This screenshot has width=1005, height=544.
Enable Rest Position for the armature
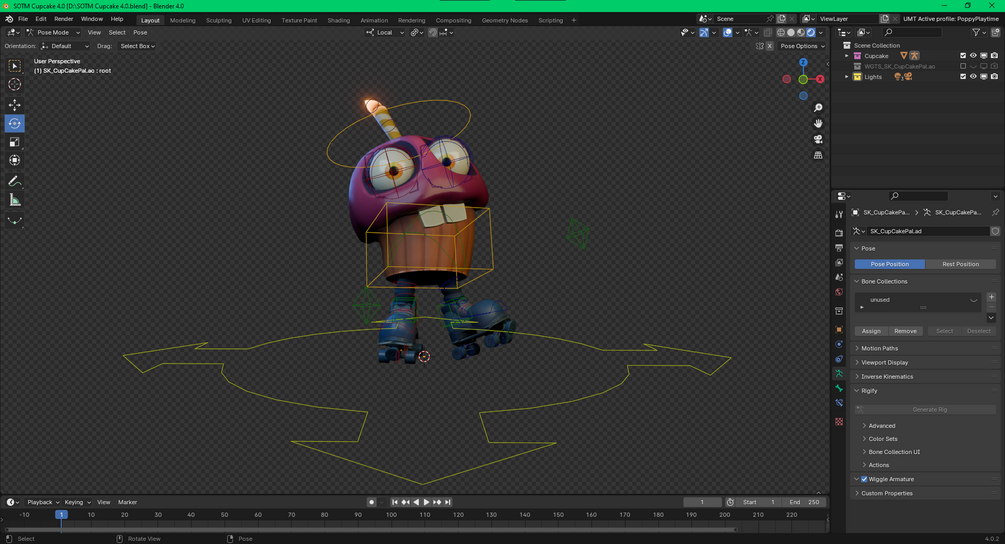(x=960, y=264)
